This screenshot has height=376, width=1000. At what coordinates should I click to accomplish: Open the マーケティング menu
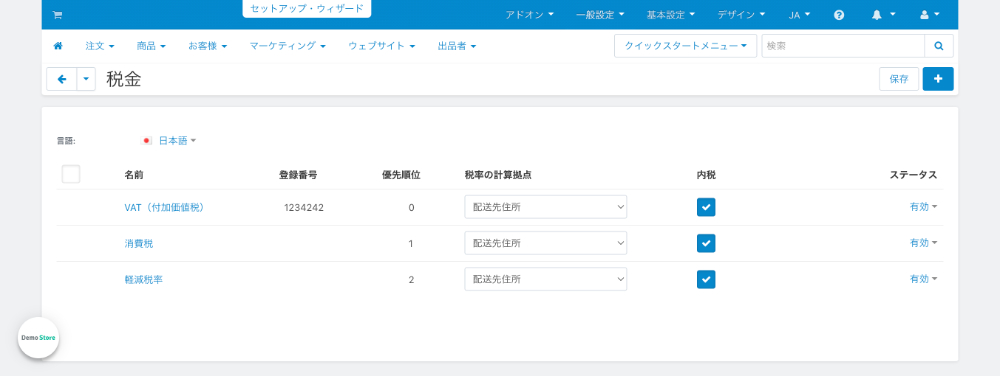click(288, 46)
